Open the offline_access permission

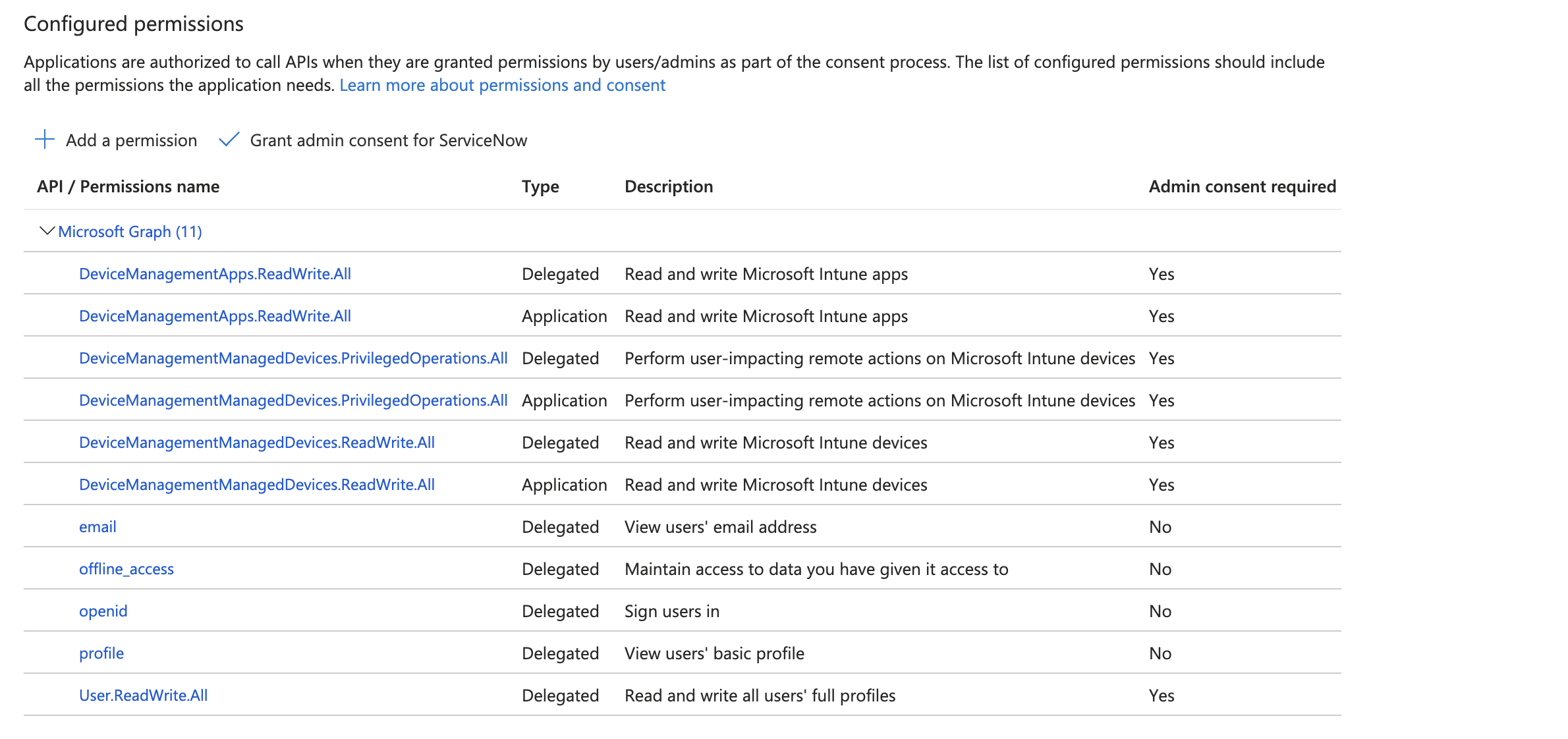(x=126, y=569)
